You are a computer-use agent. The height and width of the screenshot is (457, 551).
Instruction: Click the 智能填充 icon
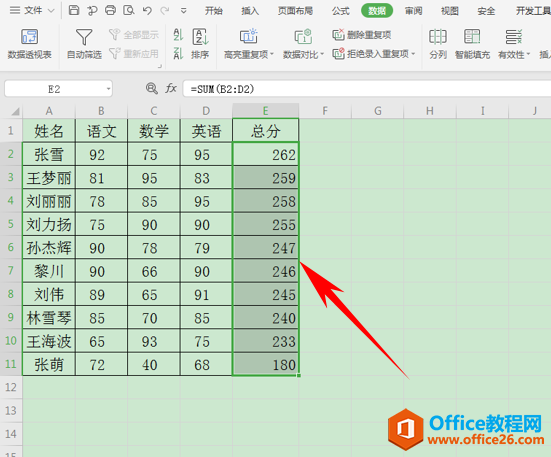(x=472, y=44)
